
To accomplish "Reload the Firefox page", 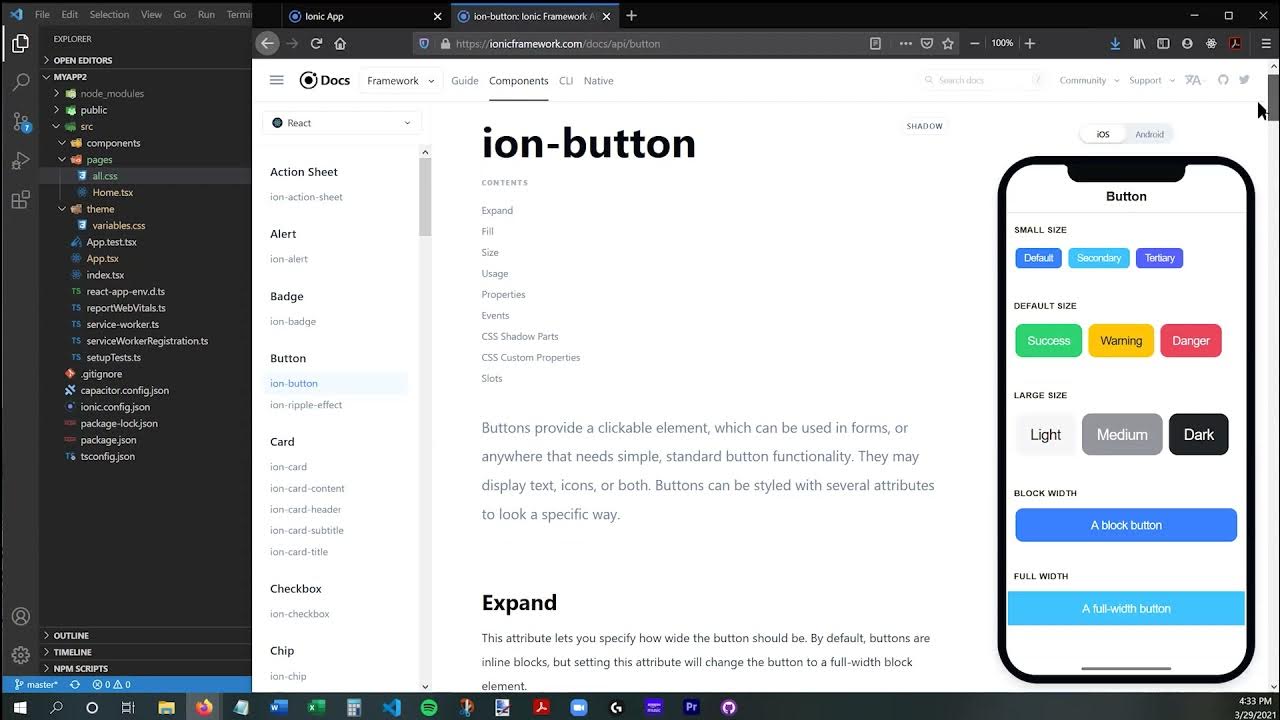I will coord(316,43).
